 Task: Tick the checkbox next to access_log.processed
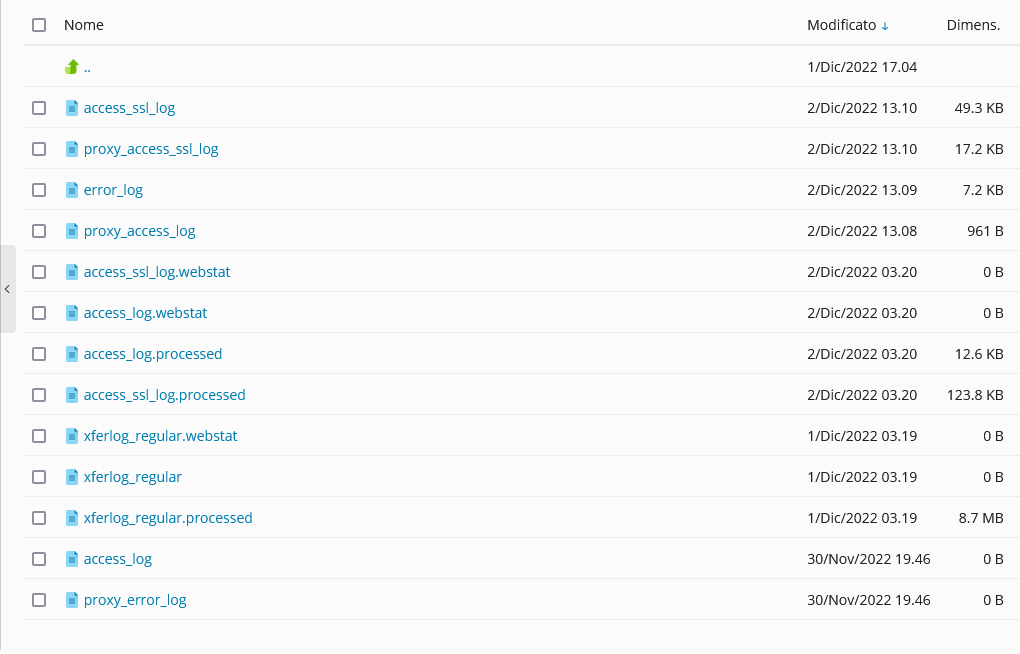click(x=39, y=354)
